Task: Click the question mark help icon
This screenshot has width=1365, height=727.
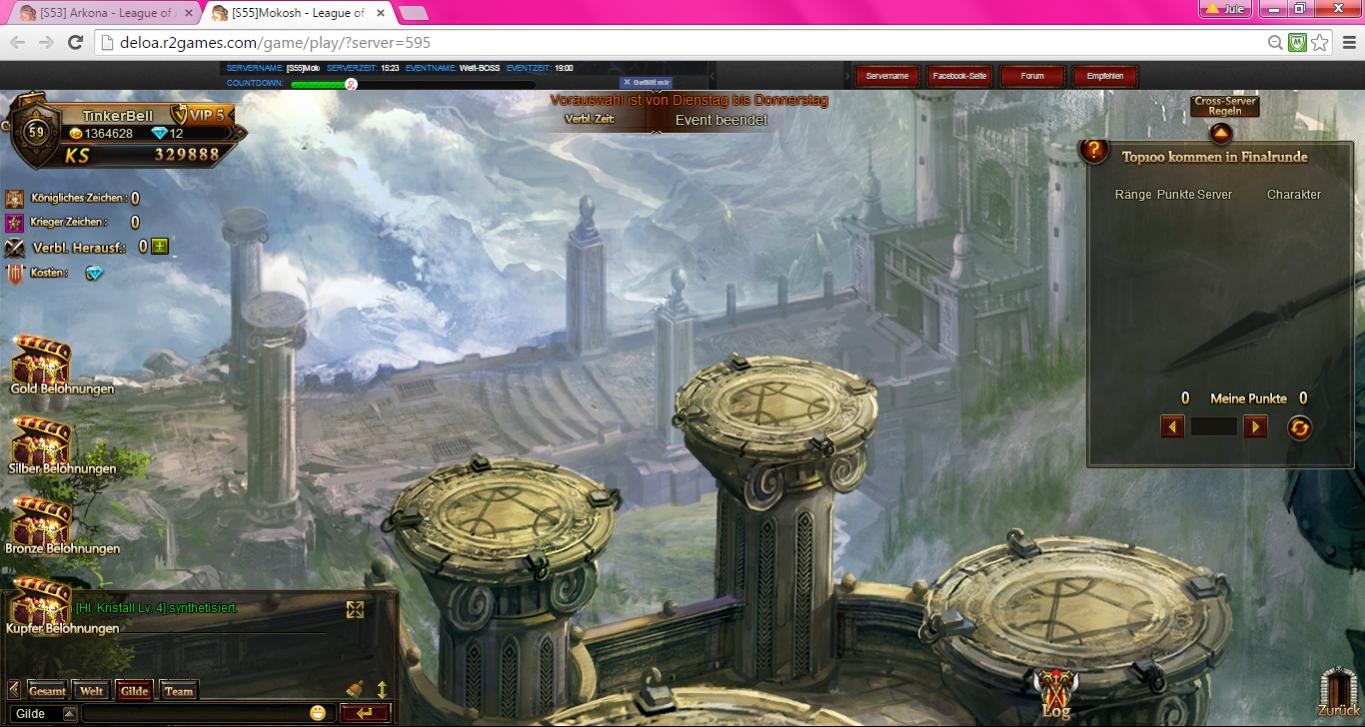Action: [1094, 151]
